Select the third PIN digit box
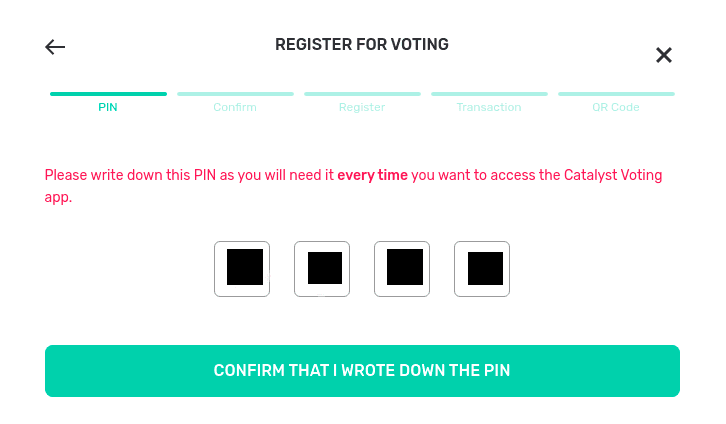726x424 pixels. 402,269
